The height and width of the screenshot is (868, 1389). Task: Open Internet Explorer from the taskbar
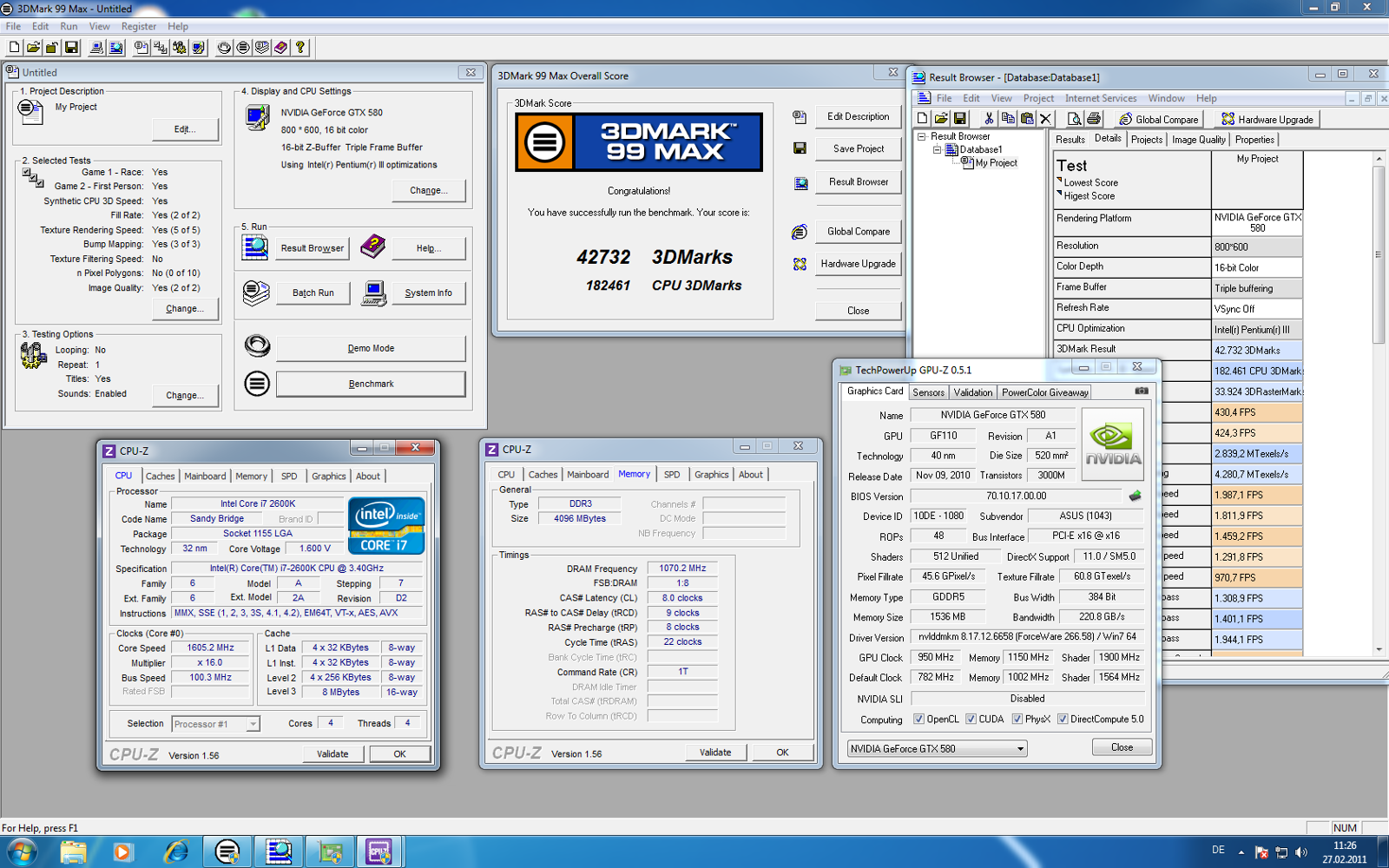176,852
